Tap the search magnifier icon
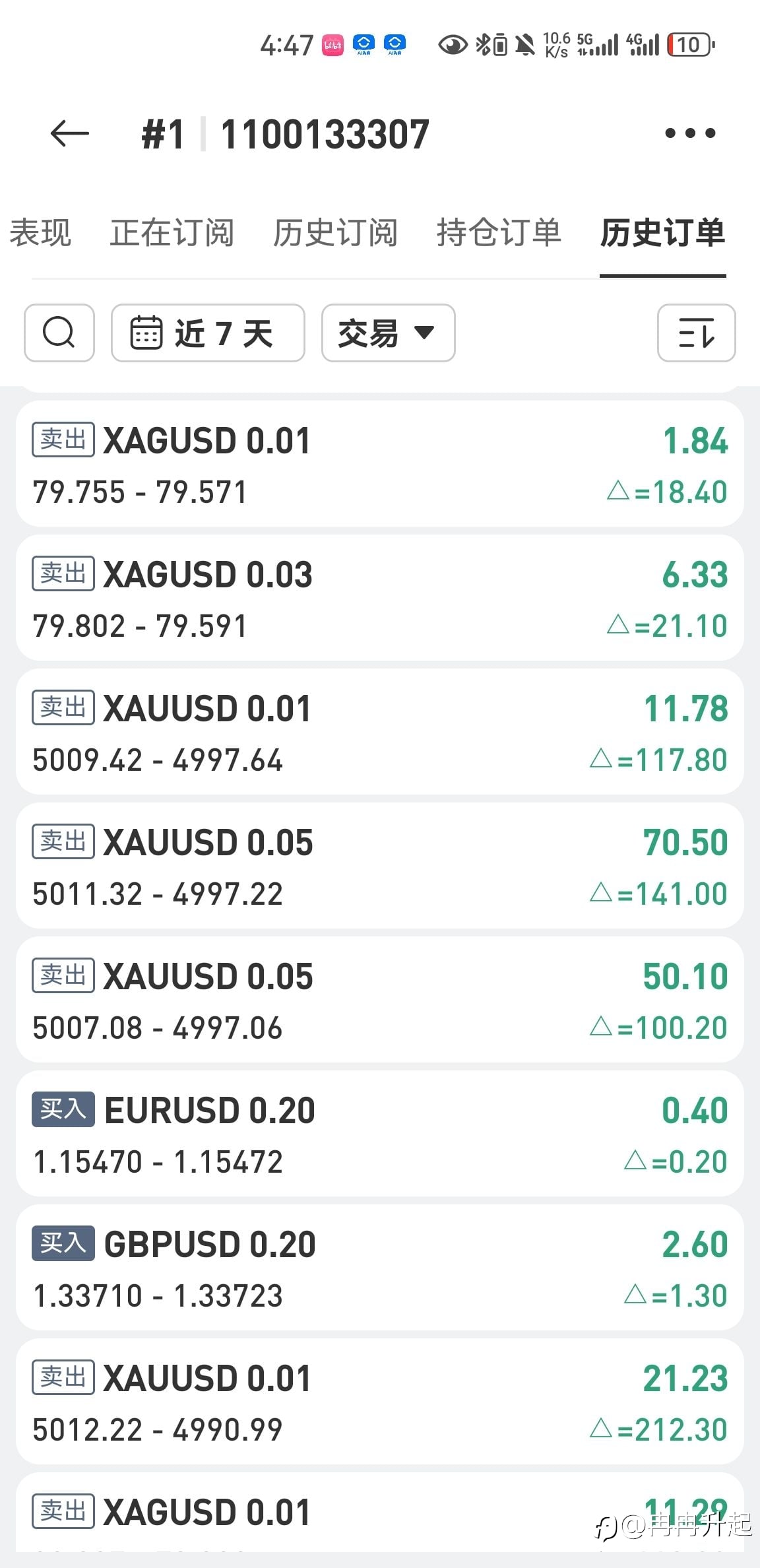Viewport: 760px width, 1568px height. 59,333
